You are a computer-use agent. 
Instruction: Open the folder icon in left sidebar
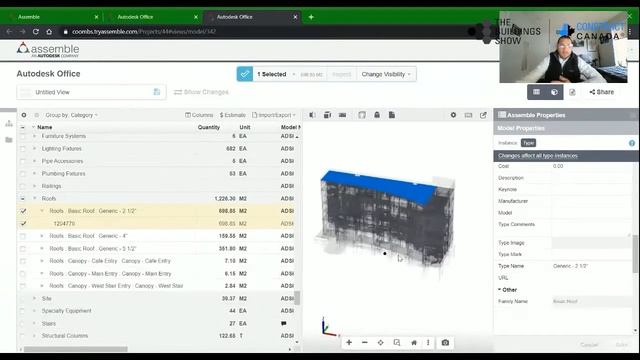9,140
